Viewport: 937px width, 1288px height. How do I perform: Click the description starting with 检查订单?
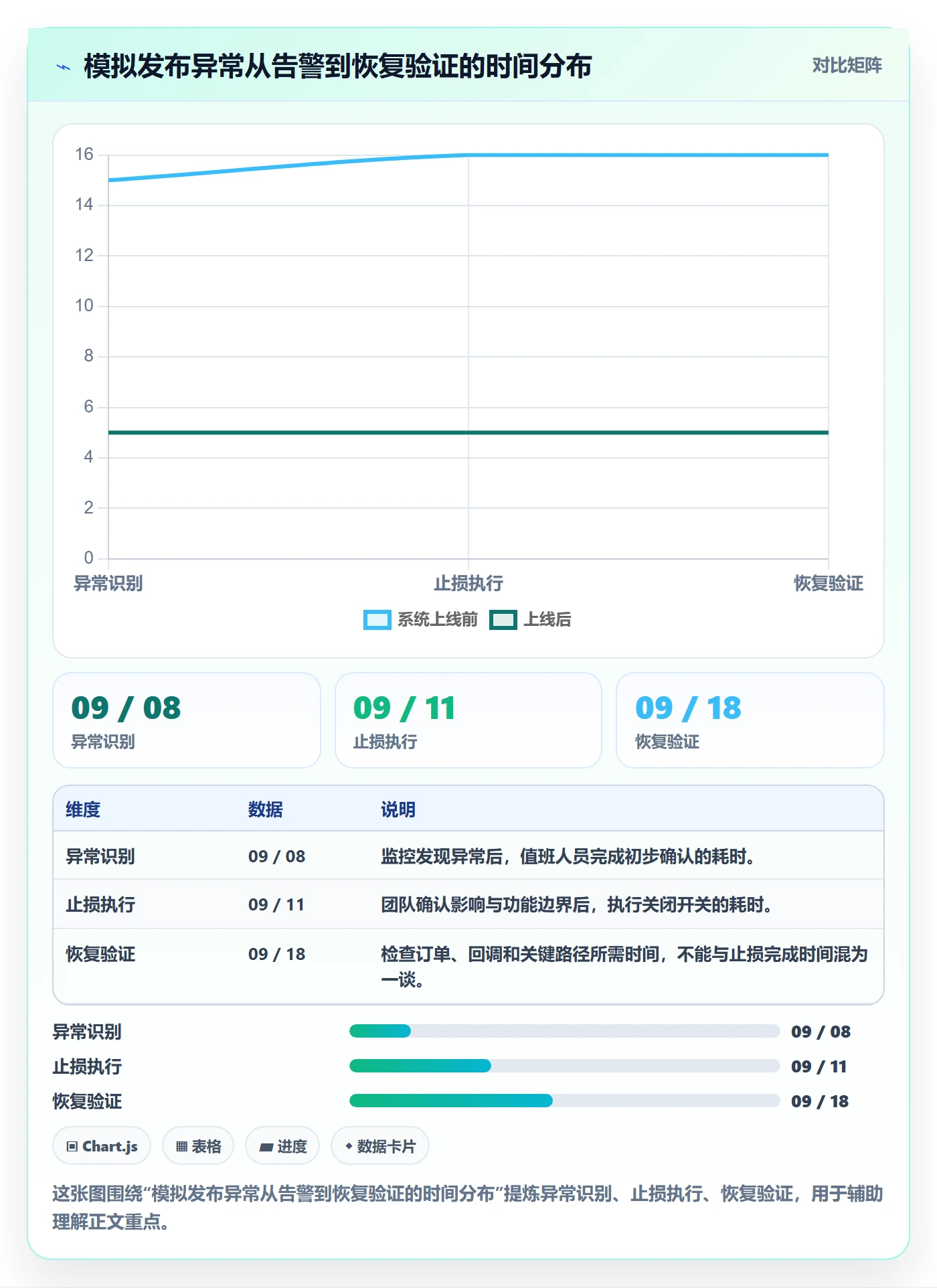point(624,967)
